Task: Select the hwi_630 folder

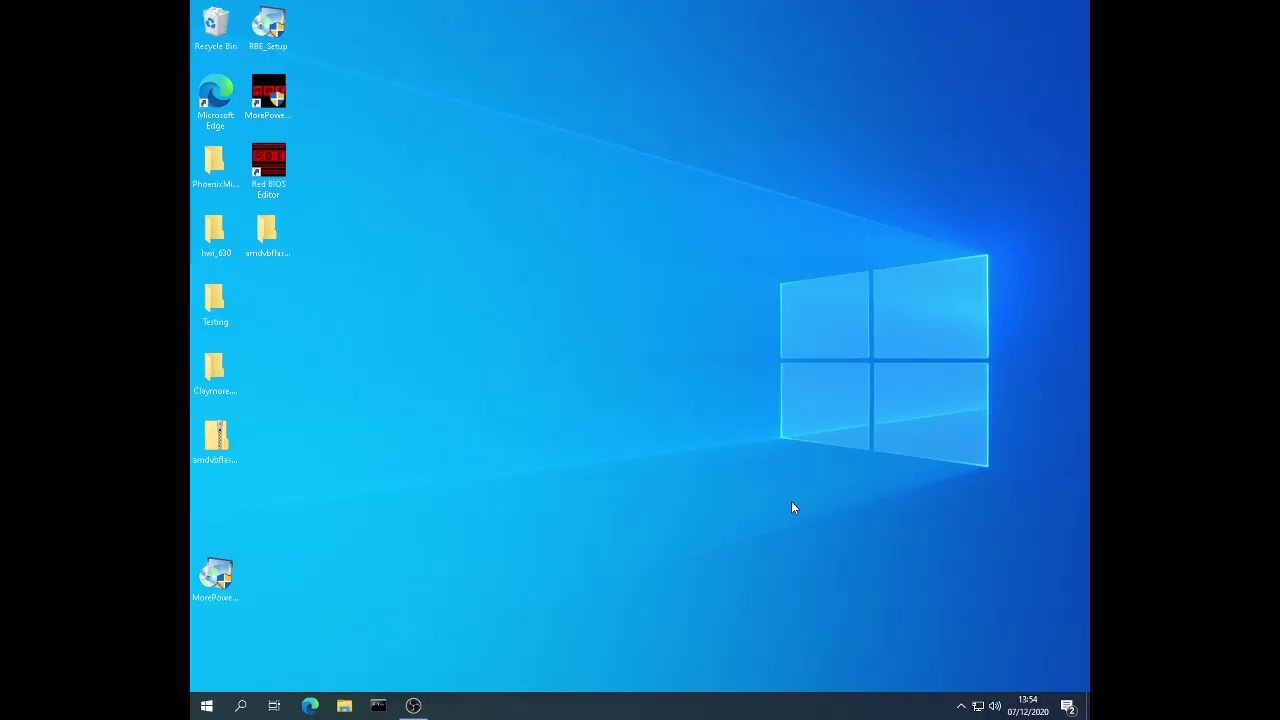Action: (215, 235)
